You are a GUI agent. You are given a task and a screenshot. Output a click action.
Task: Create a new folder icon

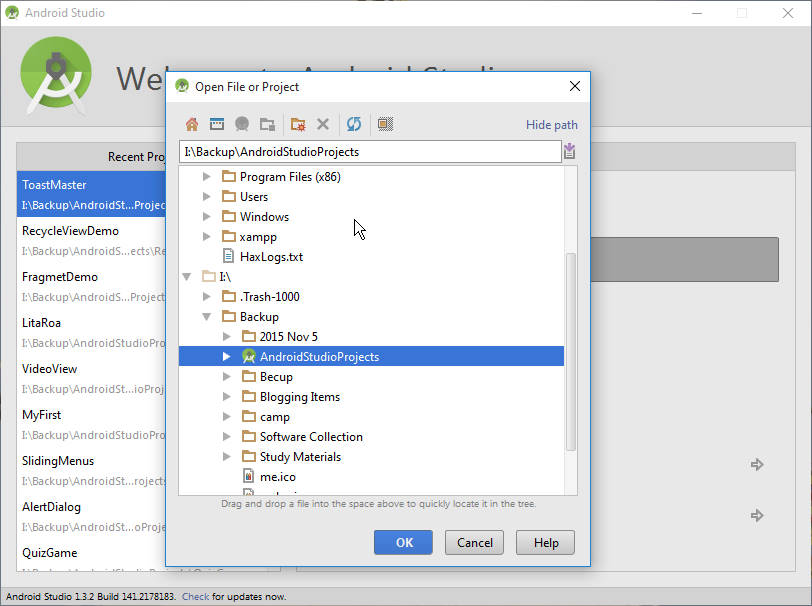click(298, 124)
